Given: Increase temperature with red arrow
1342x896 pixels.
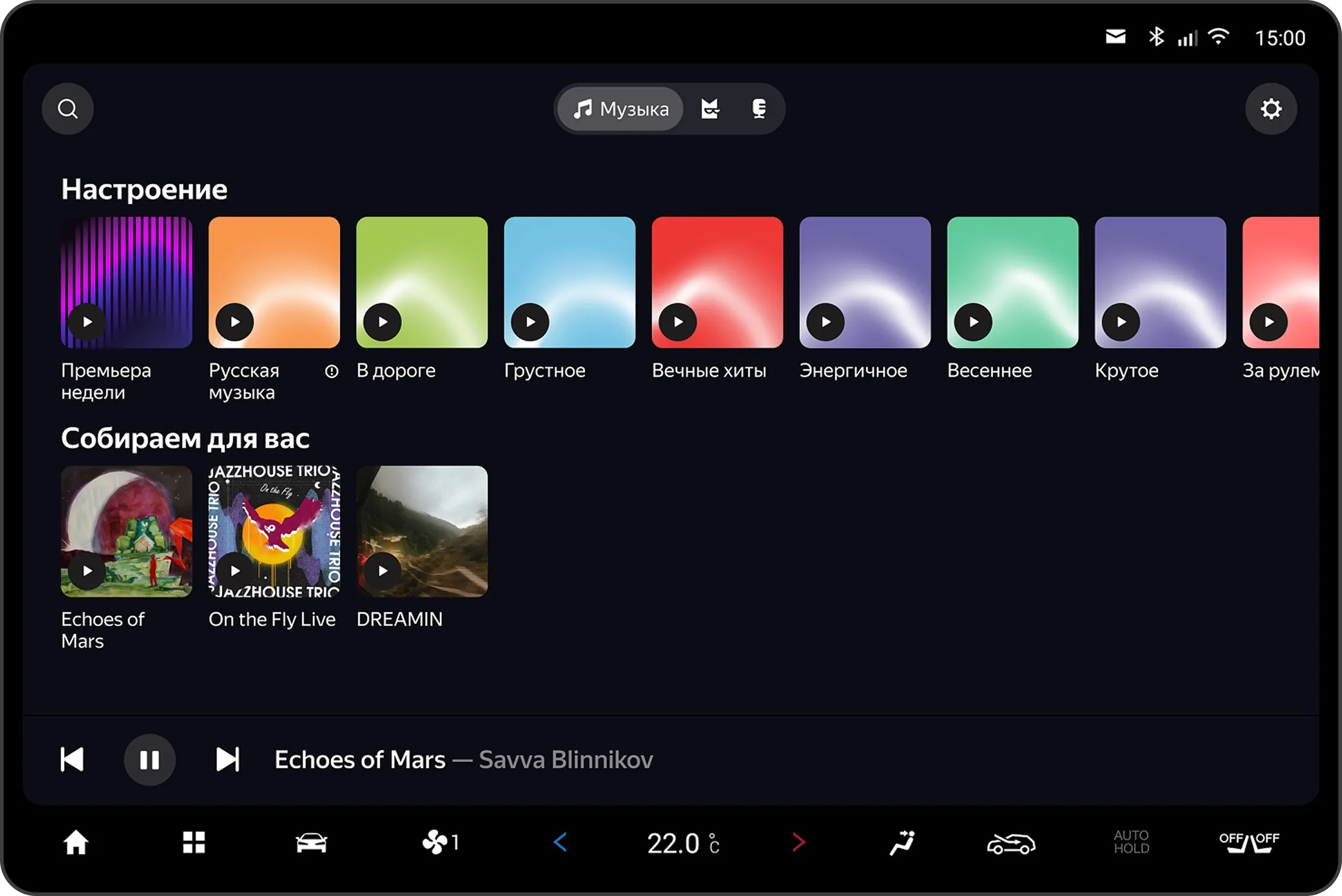Looking at the screenshot, I should pos(799,842).
